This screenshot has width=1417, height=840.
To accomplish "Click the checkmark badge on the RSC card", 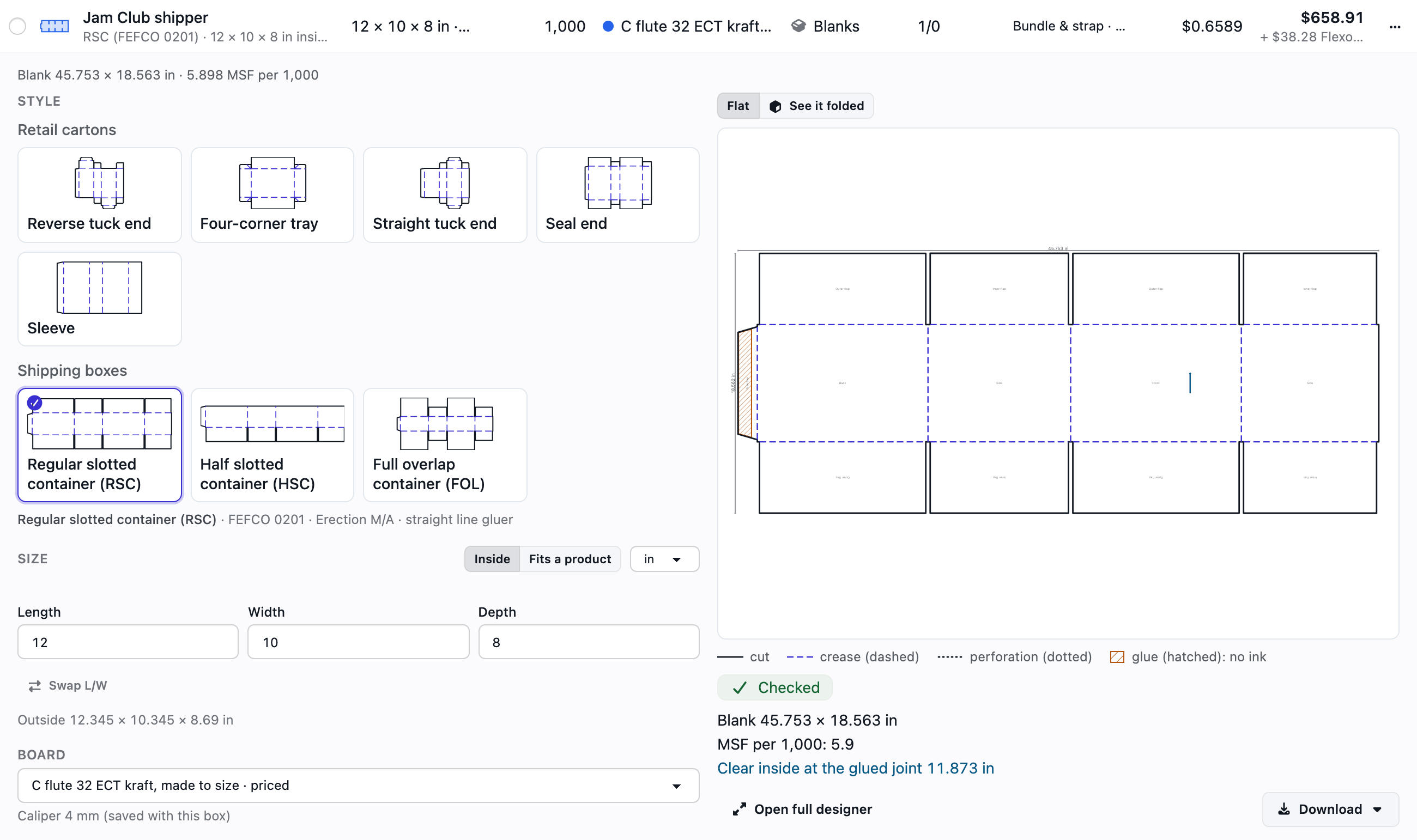I will pos(34,403).
